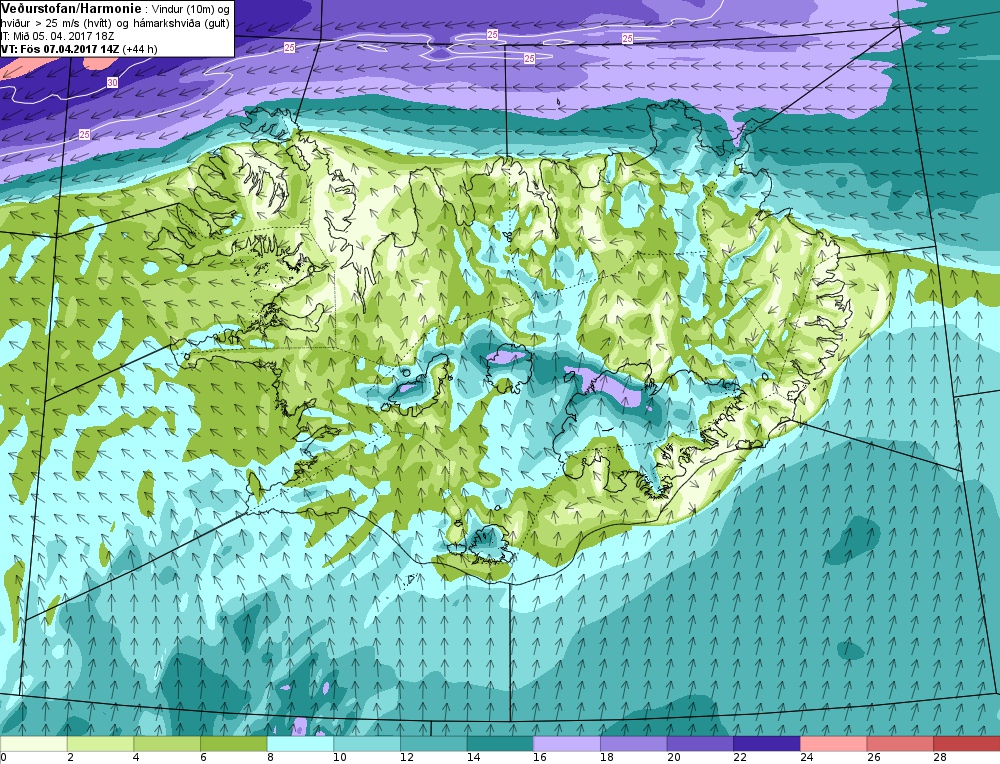Select the medium purple 18–20 legend swatch

point(633,744)
